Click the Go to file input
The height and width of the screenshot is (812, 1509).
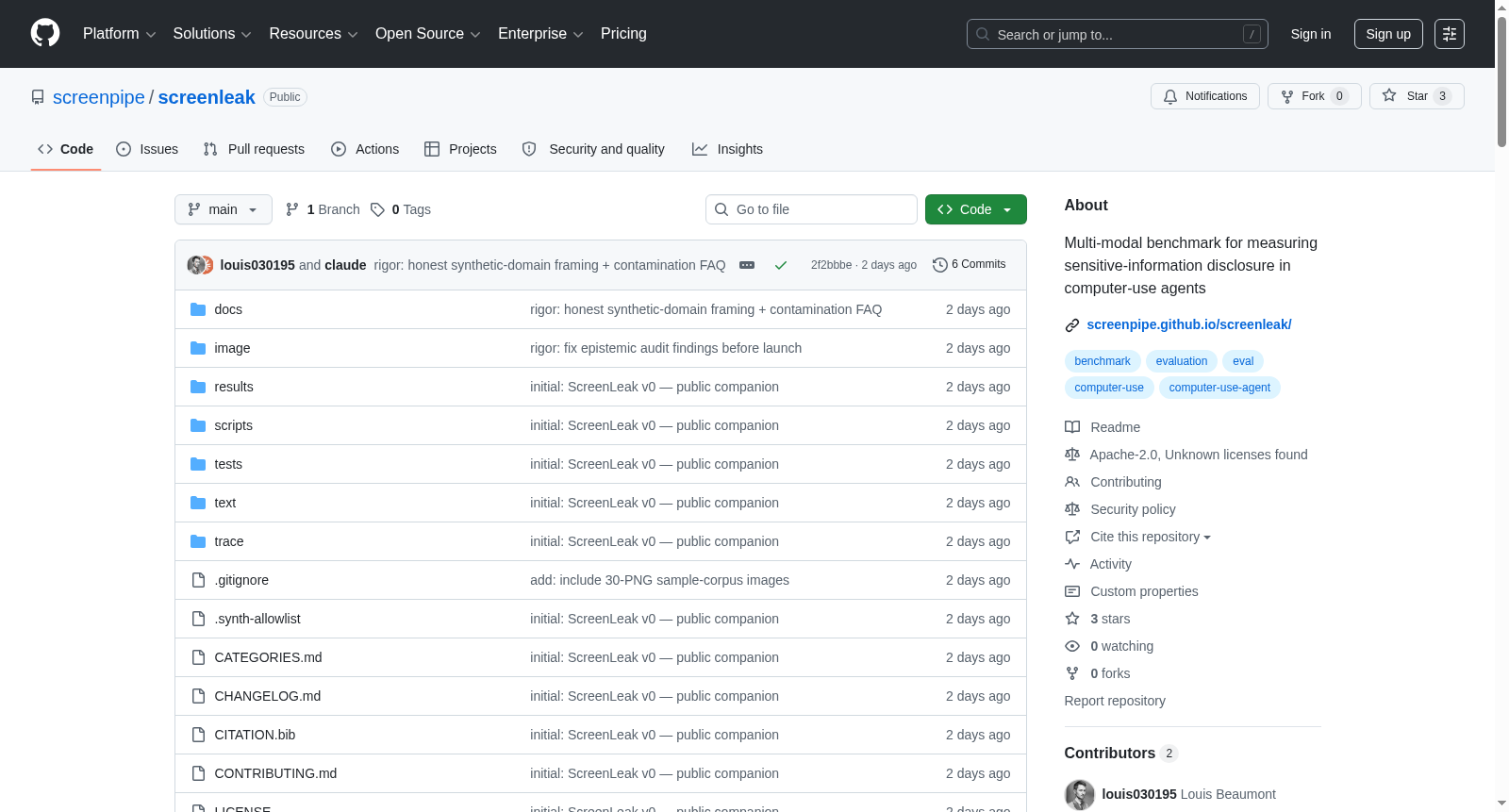811,209
